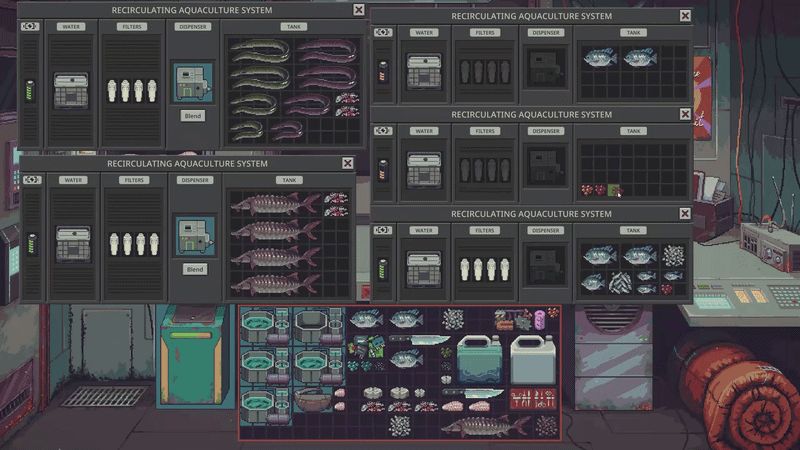Click the battery in the bottom-right tank window

383,269
